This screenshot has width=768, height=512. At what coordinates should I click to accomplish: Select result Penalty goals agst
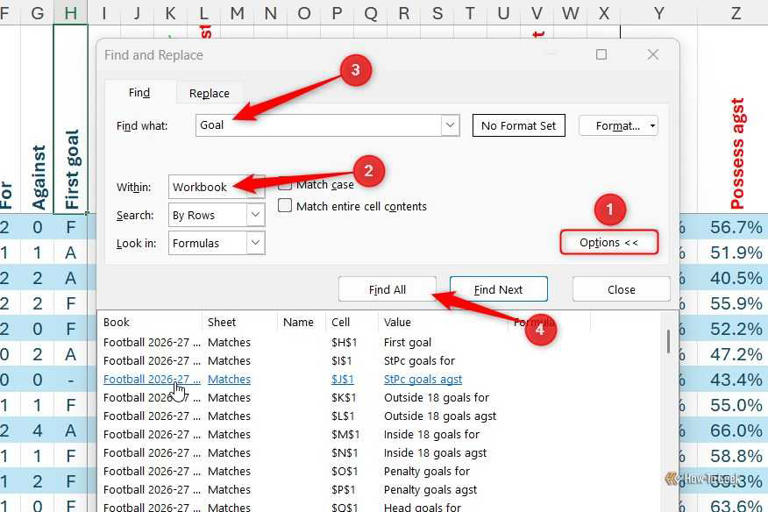point(380,489)
